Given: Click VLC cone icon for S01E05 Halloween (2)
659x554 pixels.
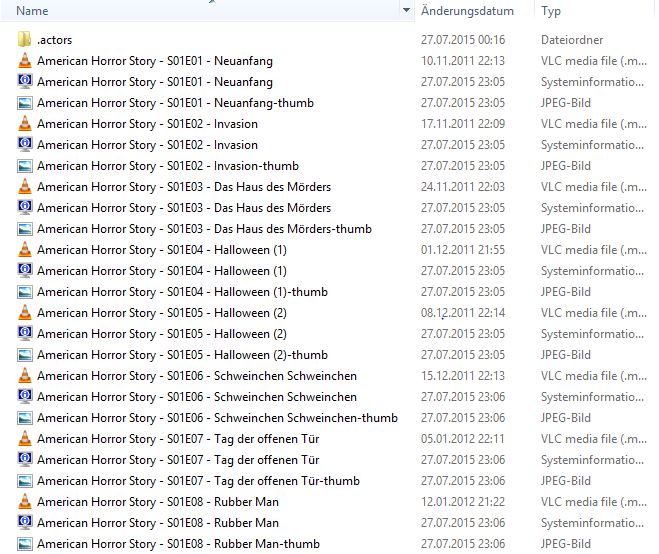Looking at the screenshot, I should tap(25, 313).
